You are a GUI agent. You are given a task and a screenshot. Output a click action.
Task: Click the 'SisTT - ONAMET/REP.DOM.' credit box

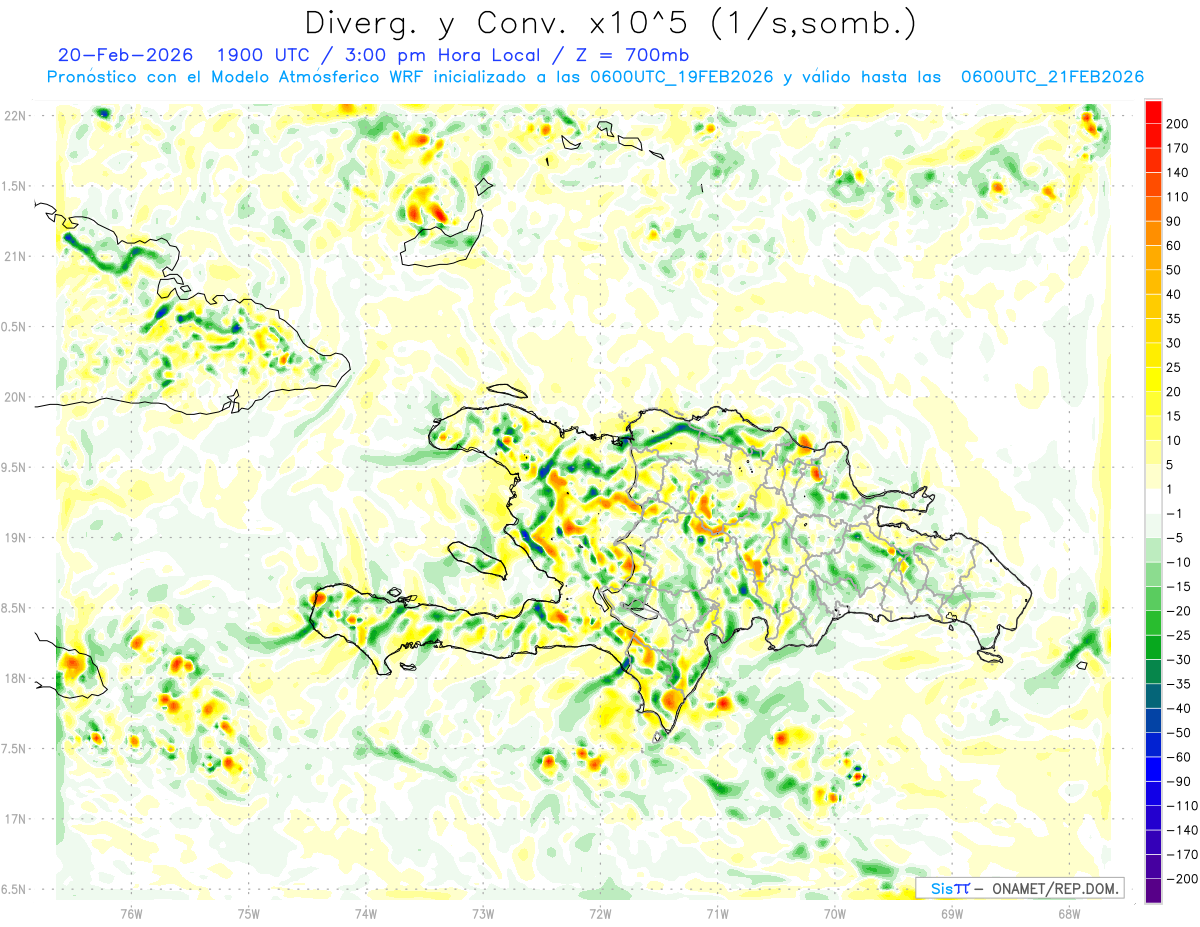1020,888
